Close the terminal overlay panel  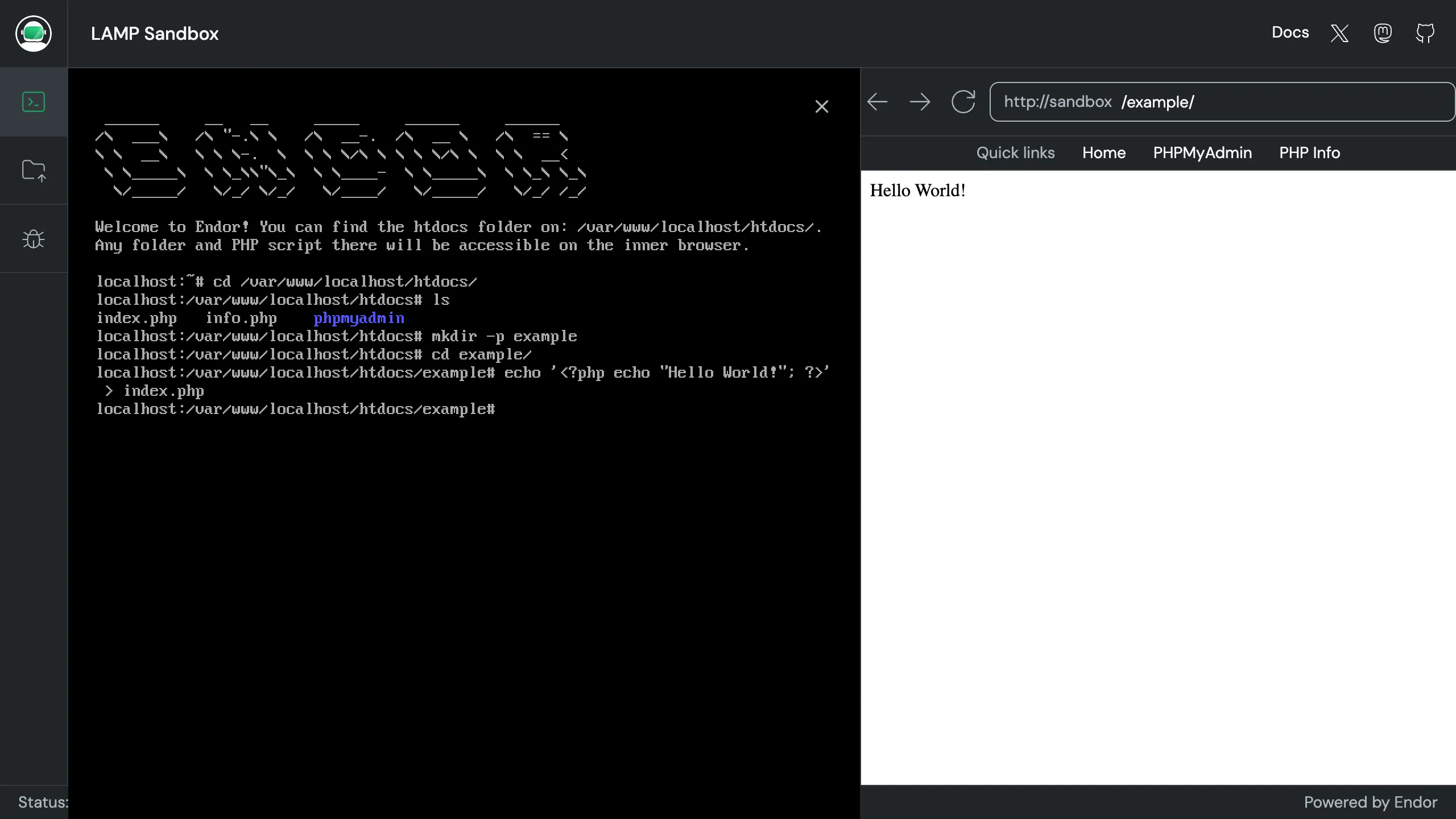pyautogui.click(x=822, y=106)
